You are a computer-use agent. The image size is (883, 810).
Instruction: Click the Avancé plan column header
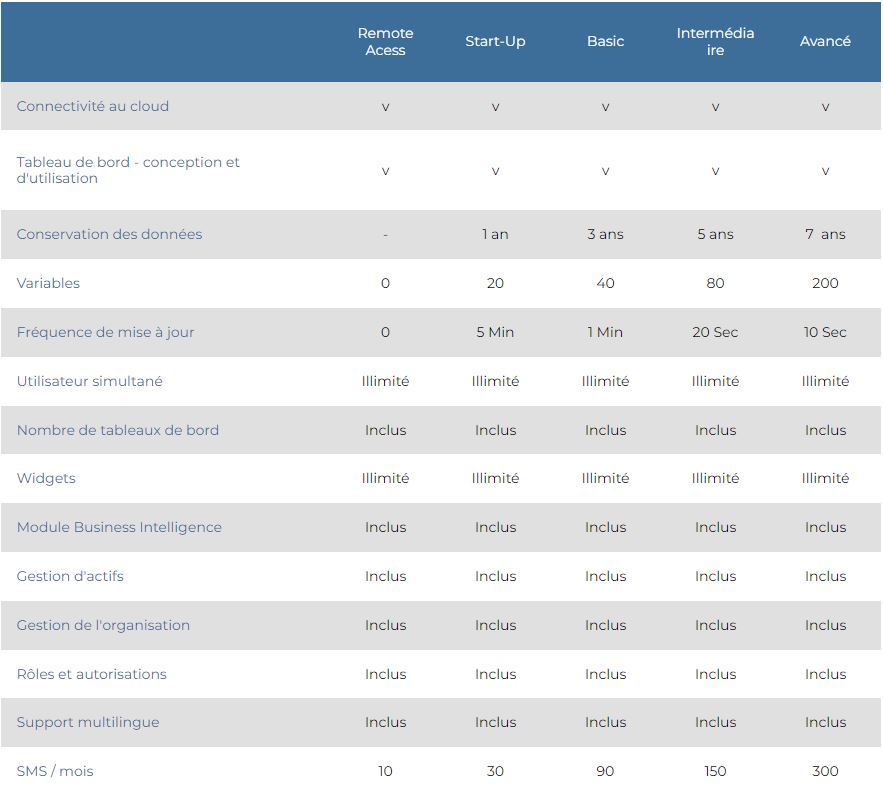click(x=825, y=42)
